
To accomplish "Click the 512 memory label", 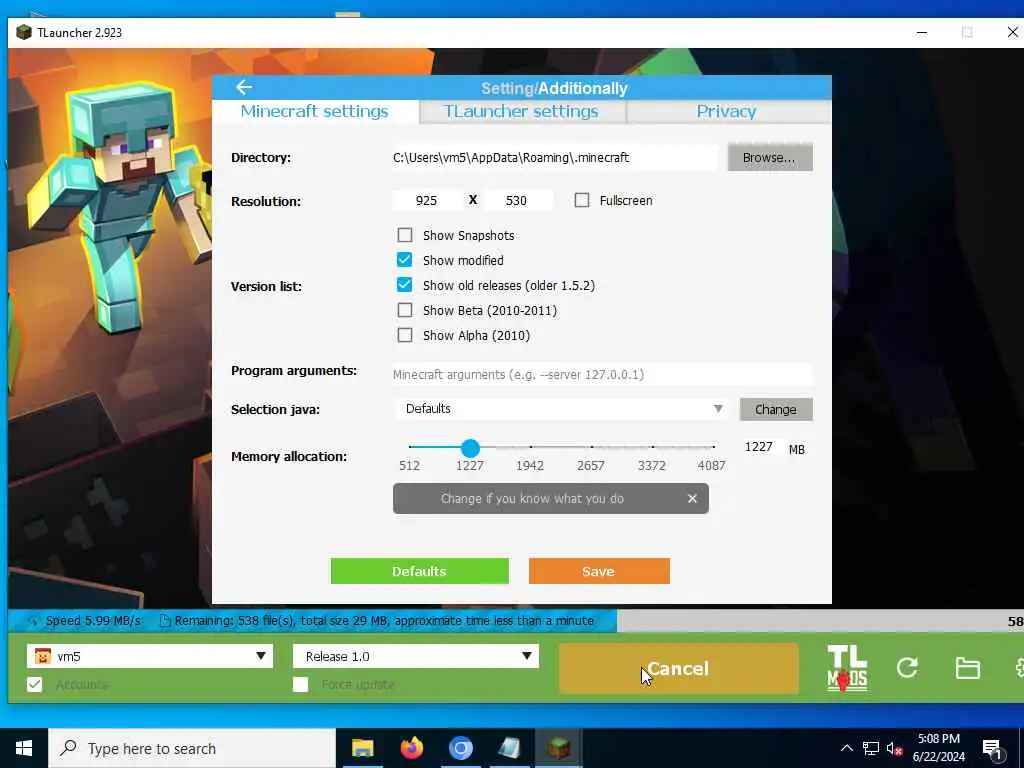I will (x=409, y=466).
